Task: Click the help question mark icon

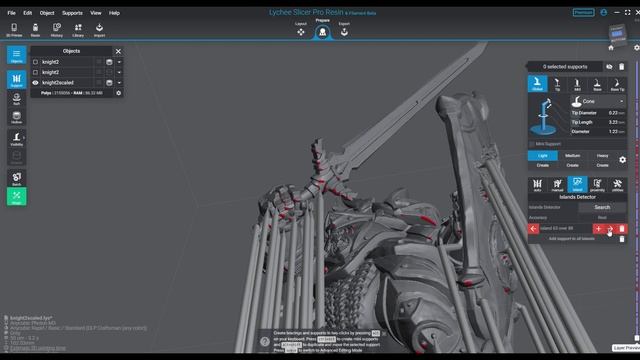Action: (x=265, y=341)
